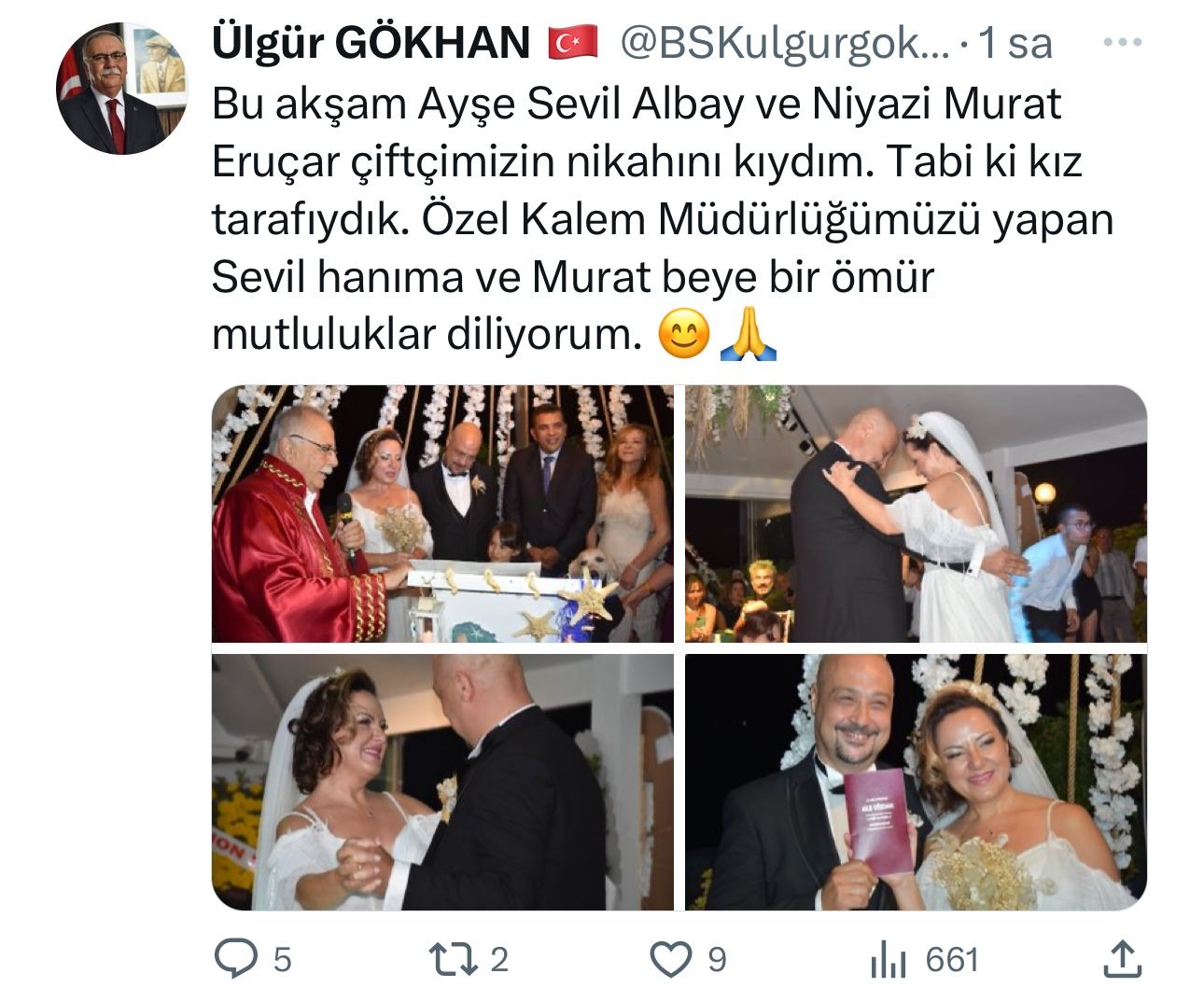Open the three-dot more options menu
Viewport: 1204px width, 1001px height.
[x=1122, y=43]
